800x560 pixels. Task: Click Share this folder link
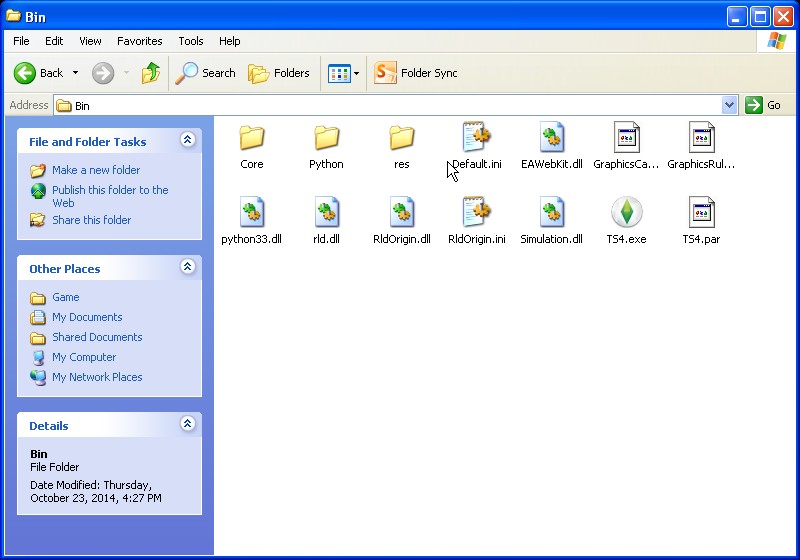click(91, 220)
